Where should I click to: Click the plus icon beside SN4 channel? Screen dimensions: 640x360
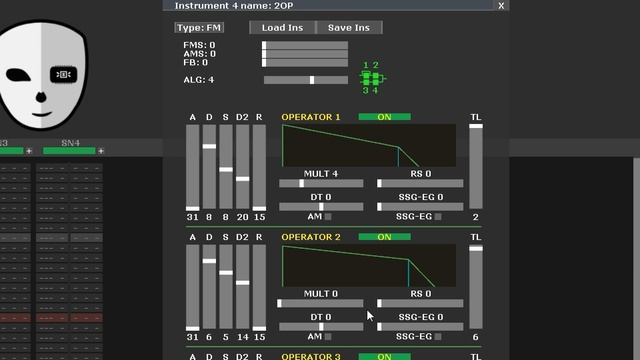pyautogui.click(x=101, y=151)
